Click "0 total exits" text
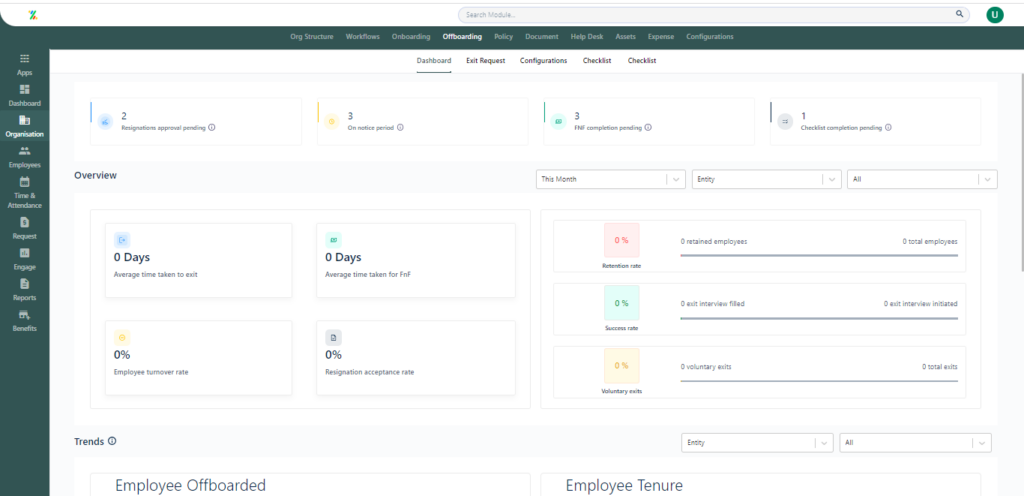1024x496 pixels. [x=940, y=367]
